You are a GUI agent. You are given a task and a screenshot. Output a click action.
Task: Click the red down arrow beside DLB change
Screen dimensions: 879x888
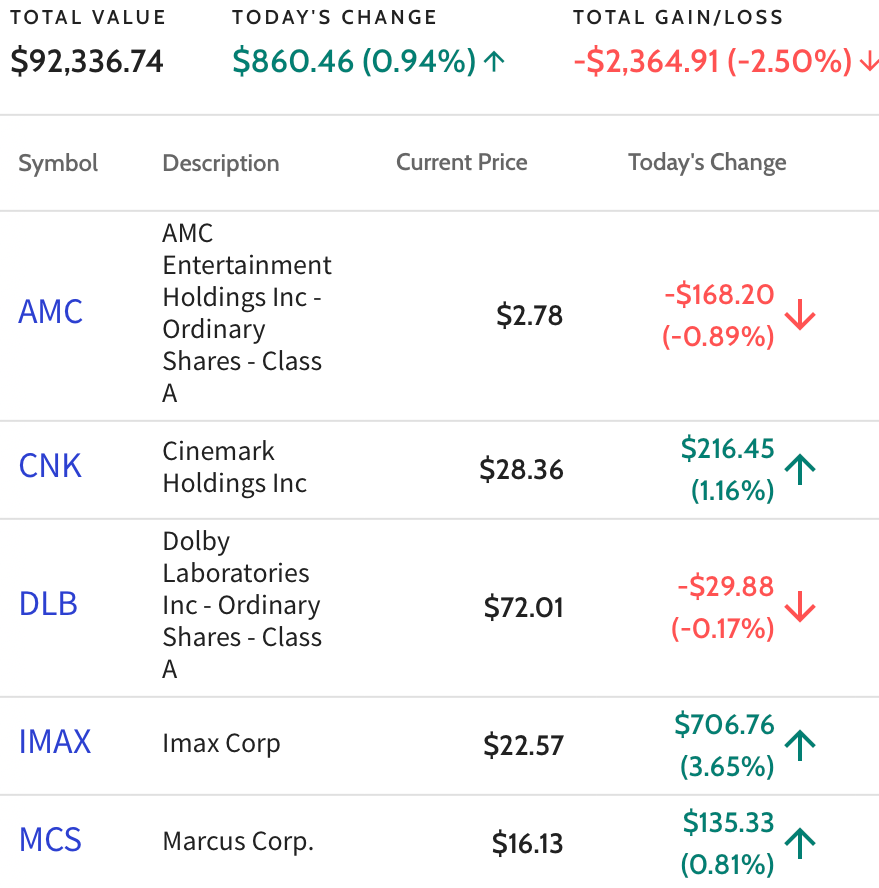[800, 607]
